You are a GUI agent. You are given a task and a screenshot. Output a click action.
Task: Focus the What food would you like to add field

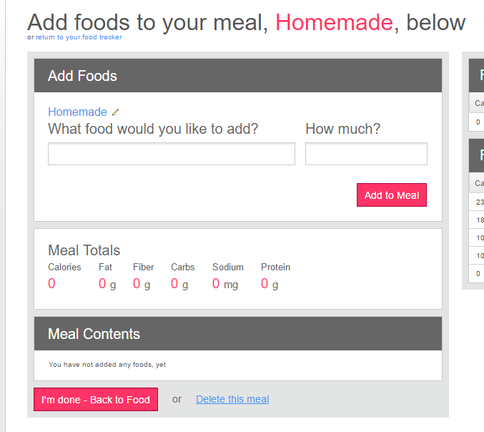pos(171,154)
